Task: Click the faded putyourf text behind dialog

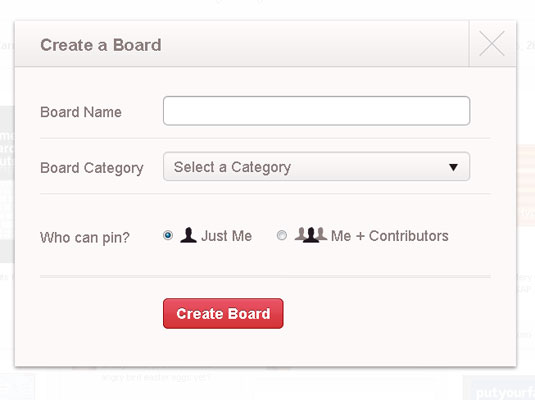Action: (x=504, y=393)
